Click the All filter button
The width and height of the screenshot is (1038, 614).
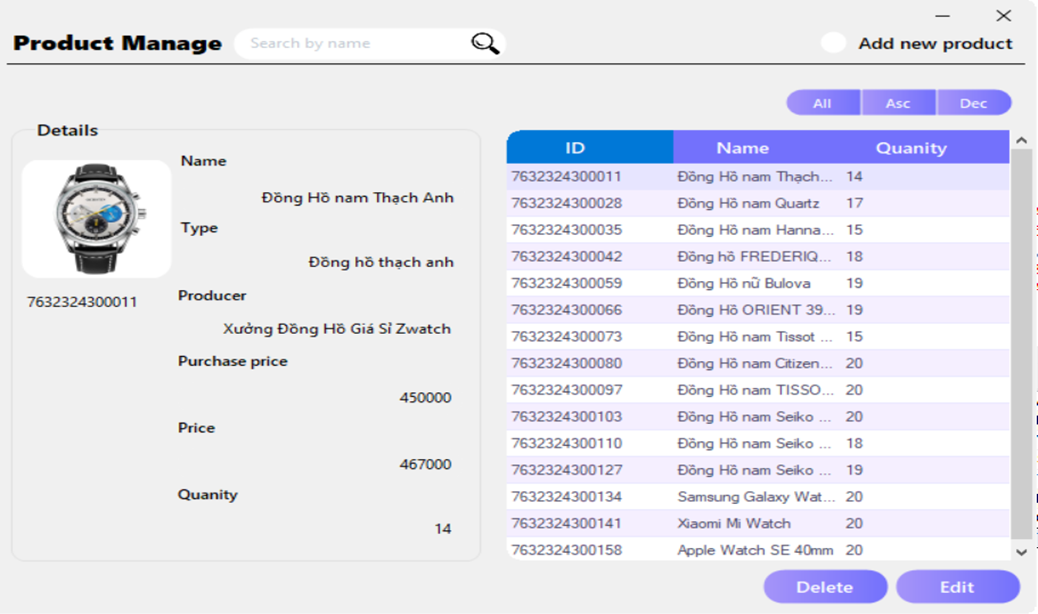coord(822,102)
